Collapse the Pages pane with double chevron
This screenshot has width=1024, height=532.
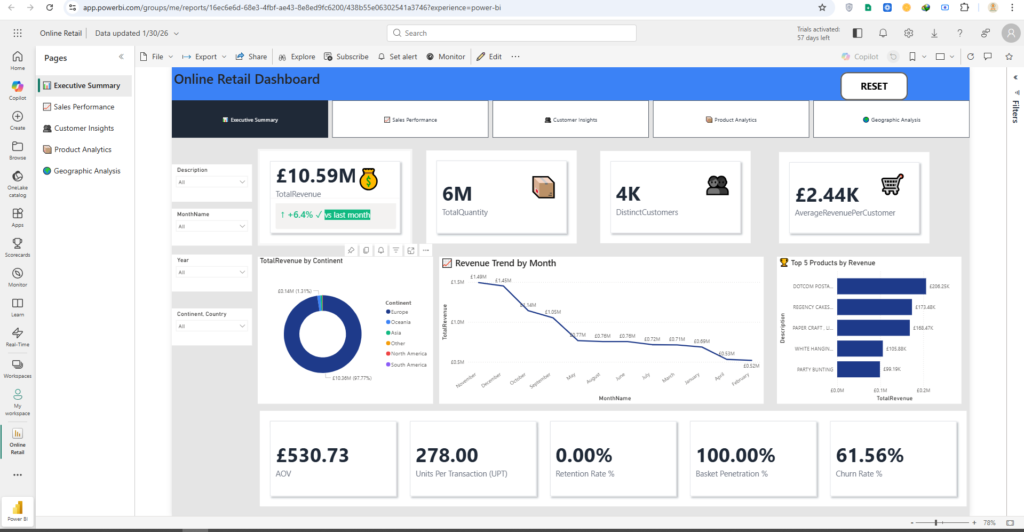121,58
